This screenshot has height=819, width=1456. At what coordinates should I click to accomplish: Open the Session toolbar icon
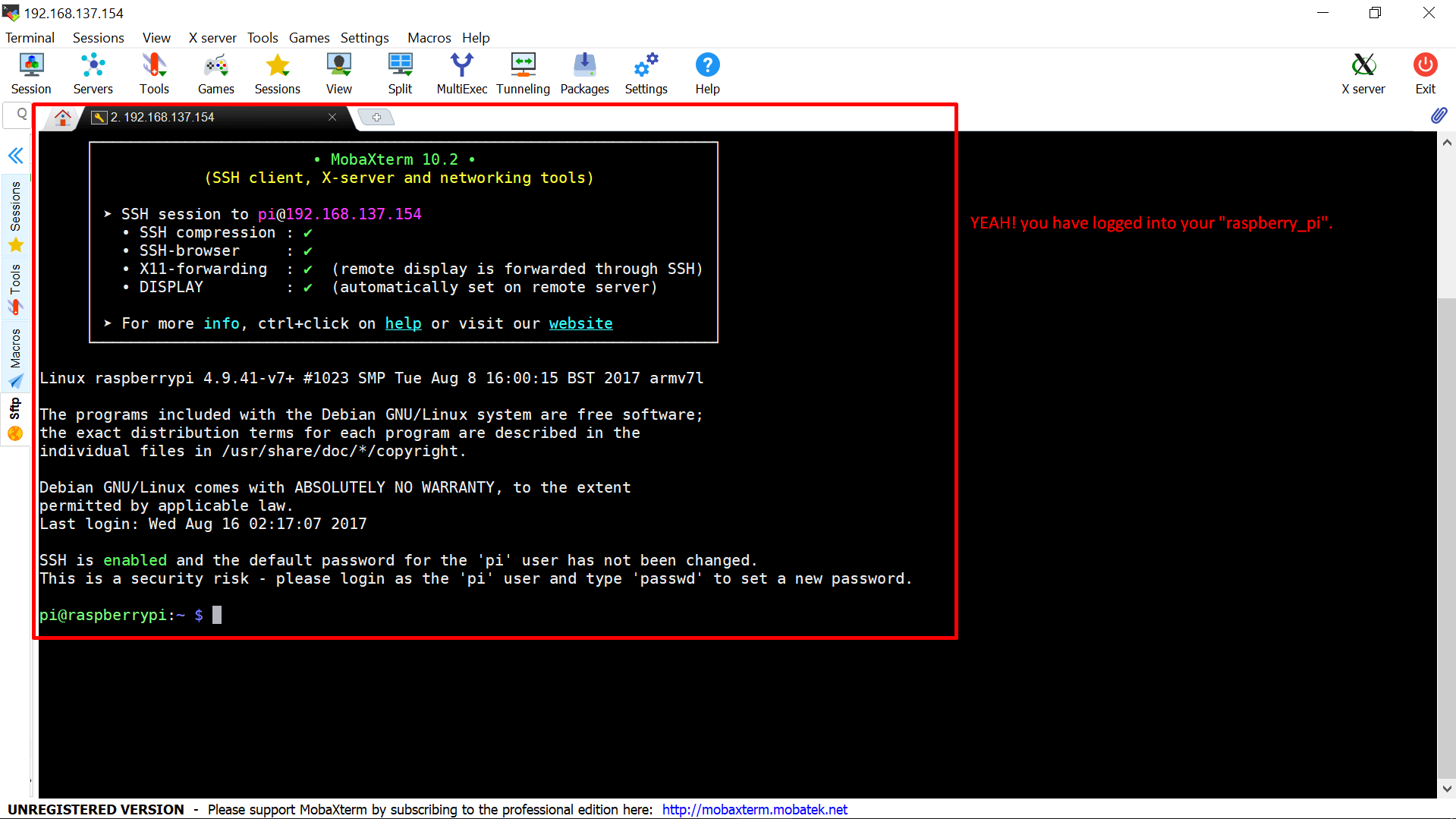click(x=31, y=74)
